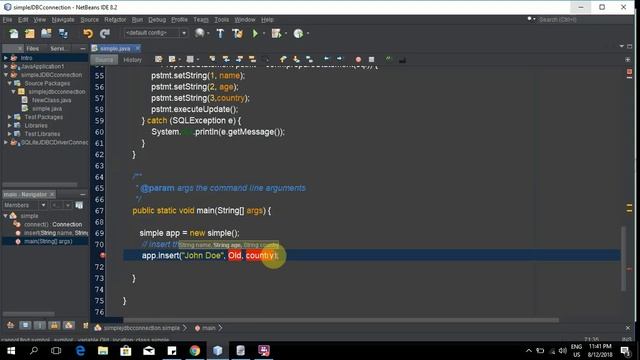Close the Navigator panel tab
640x360 pixels.
(52, 194)
